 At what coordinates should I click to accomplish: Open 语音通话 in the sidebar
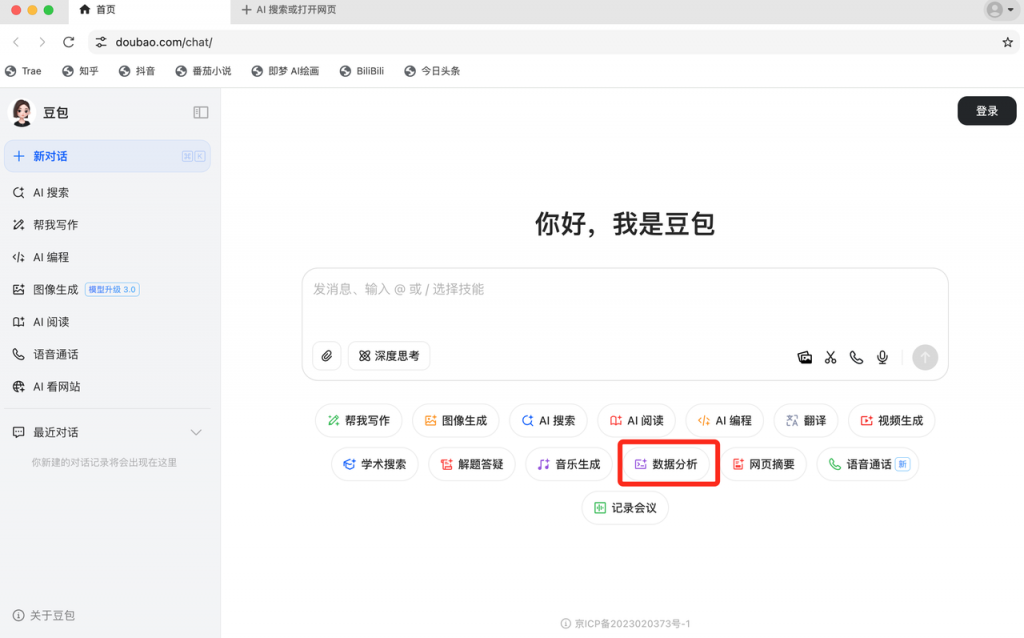point(107,355)
